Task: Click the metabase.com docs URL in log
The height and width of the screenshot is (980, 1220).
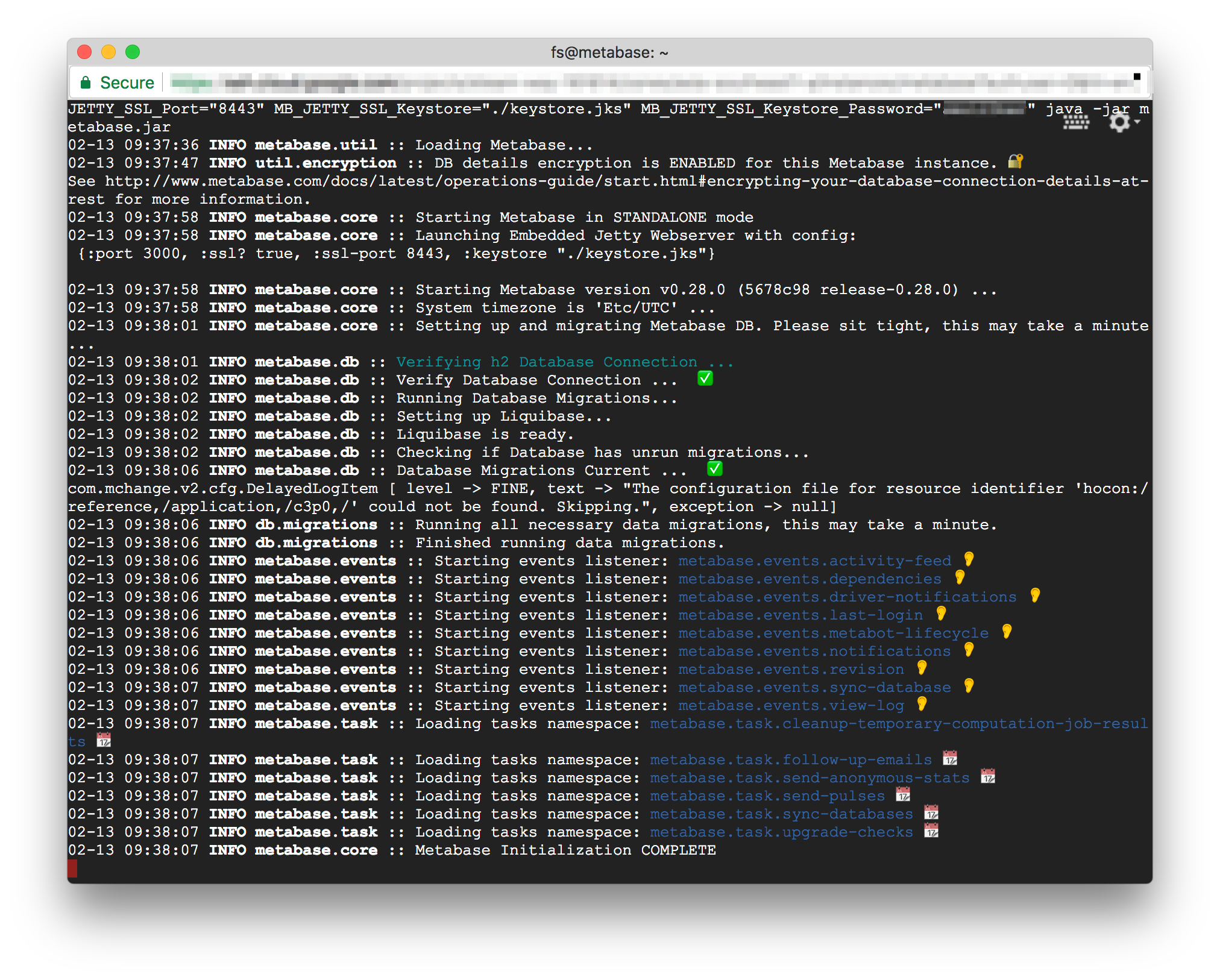Action: point(627,181)
